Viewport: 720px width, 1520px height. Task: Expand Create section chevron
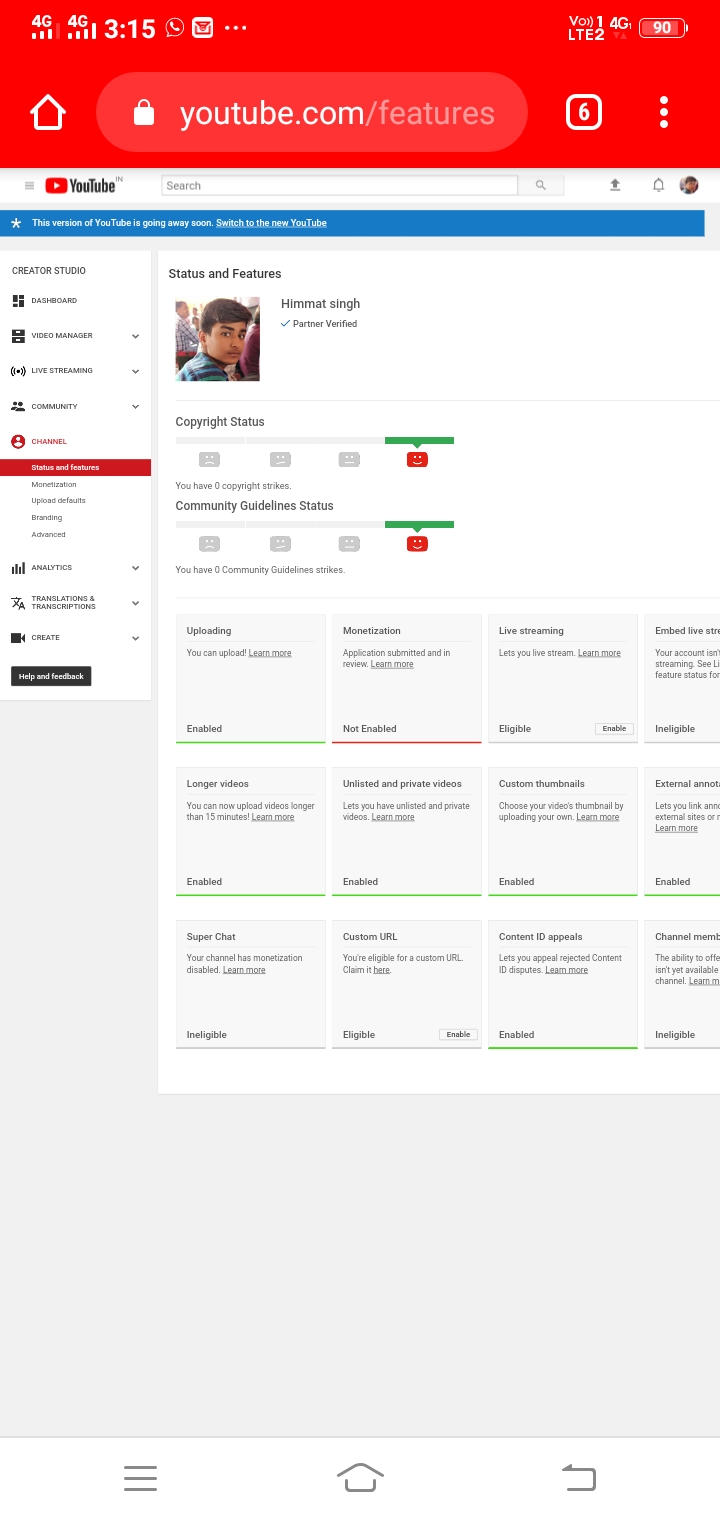click(135, 637)
